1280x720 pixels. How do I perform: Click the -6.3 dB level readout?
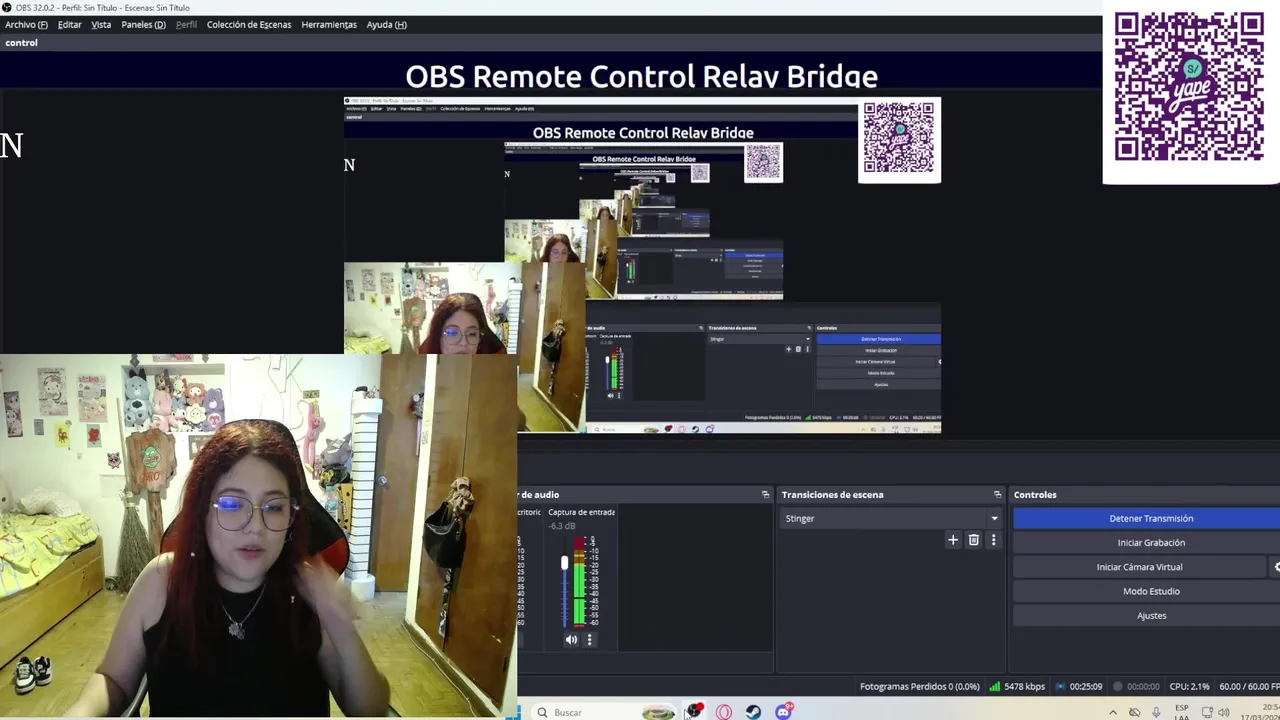click(x=562, y=526)
